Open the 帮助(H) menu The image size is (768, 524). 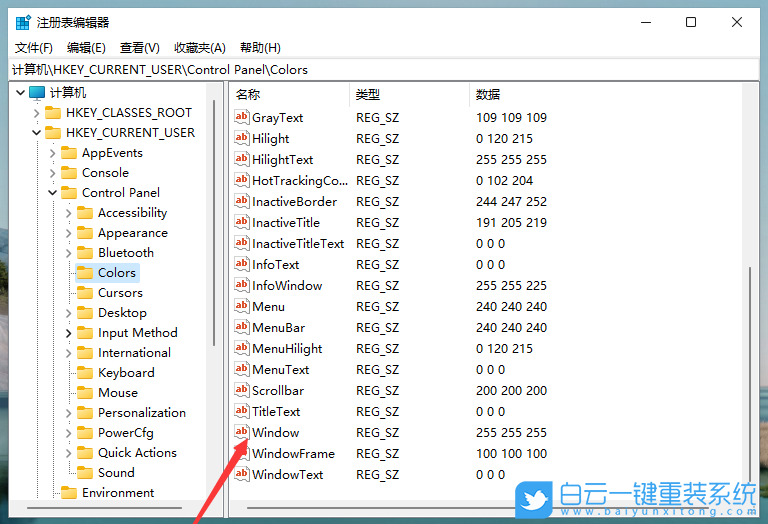point(260,48)
